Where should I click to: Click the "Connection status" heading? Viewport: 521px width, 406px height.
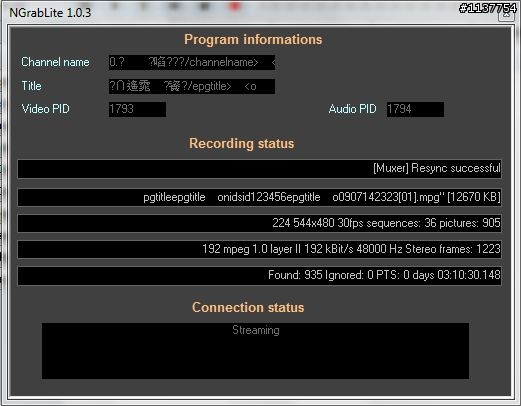(248, 307)
